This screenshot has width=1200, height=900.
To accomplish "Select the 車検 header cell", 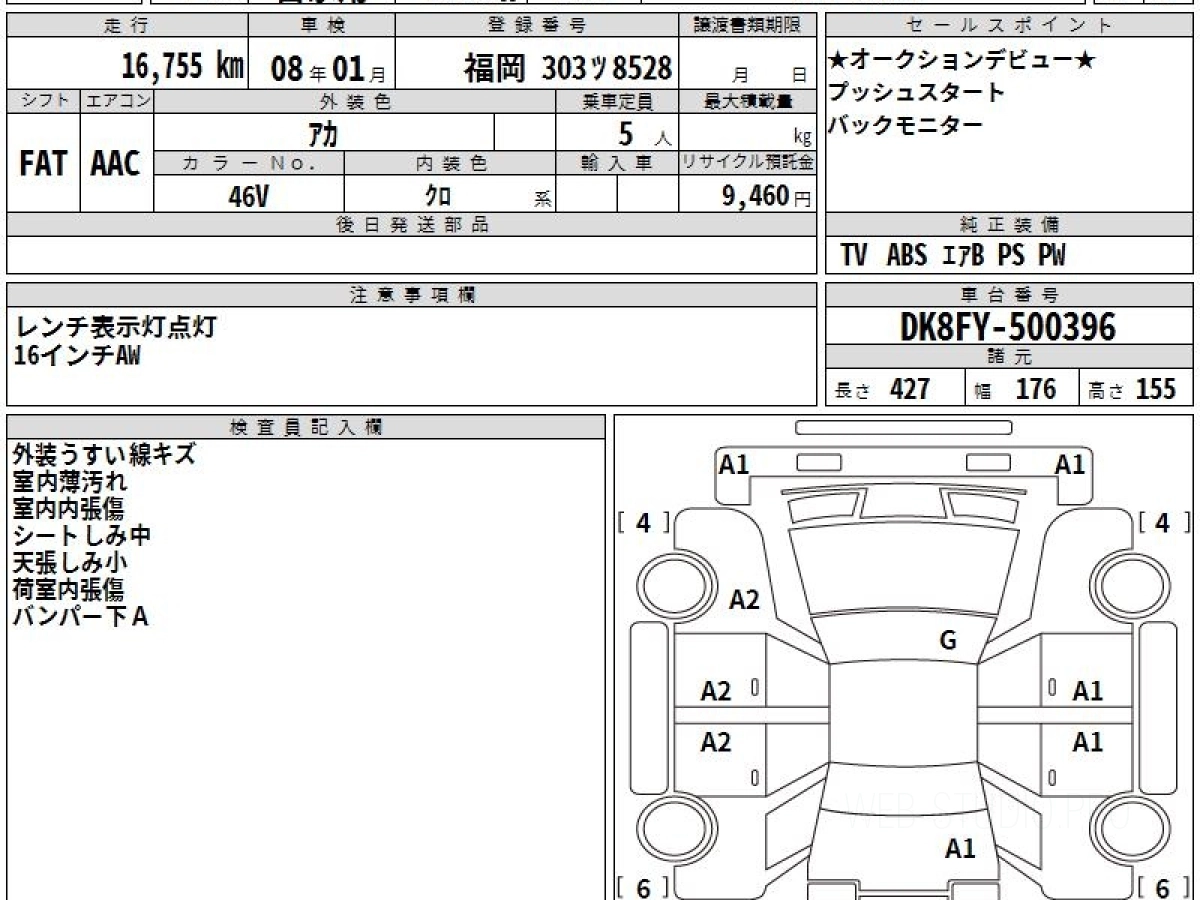I will click(321, 26).
